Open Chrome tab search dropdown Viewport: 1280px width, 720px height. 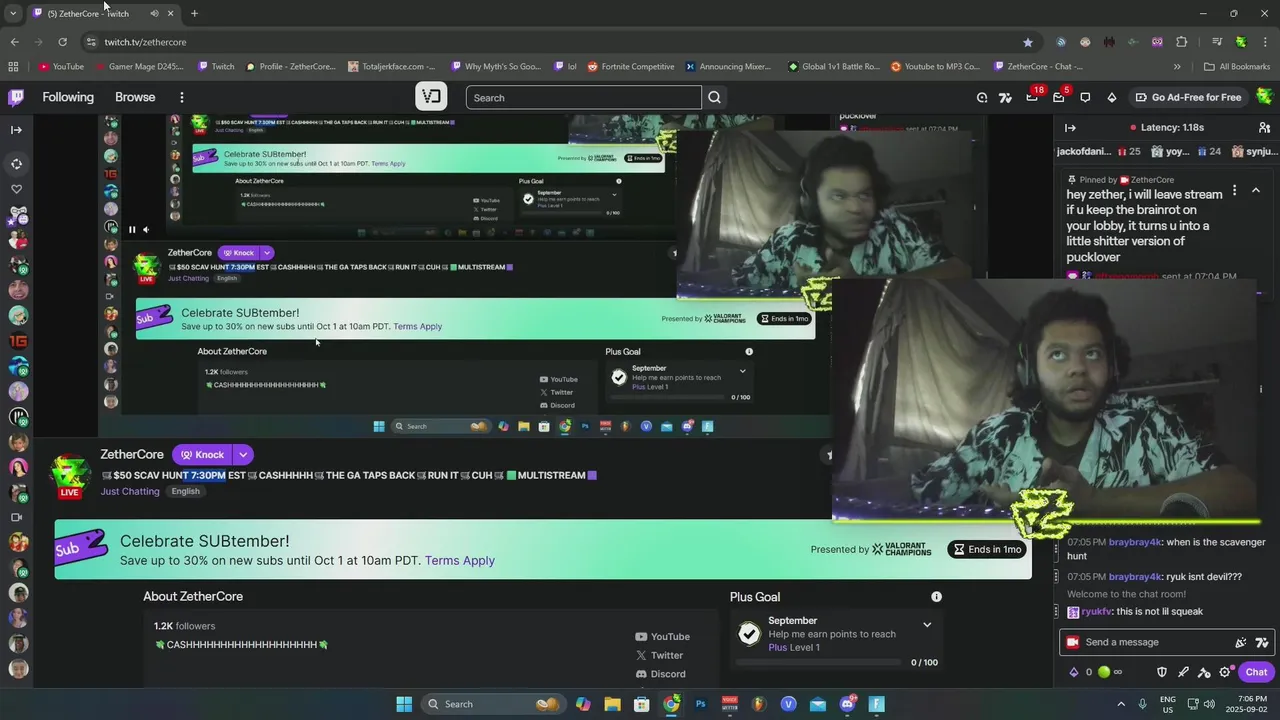pyautogui.click(x=13, y=13)
